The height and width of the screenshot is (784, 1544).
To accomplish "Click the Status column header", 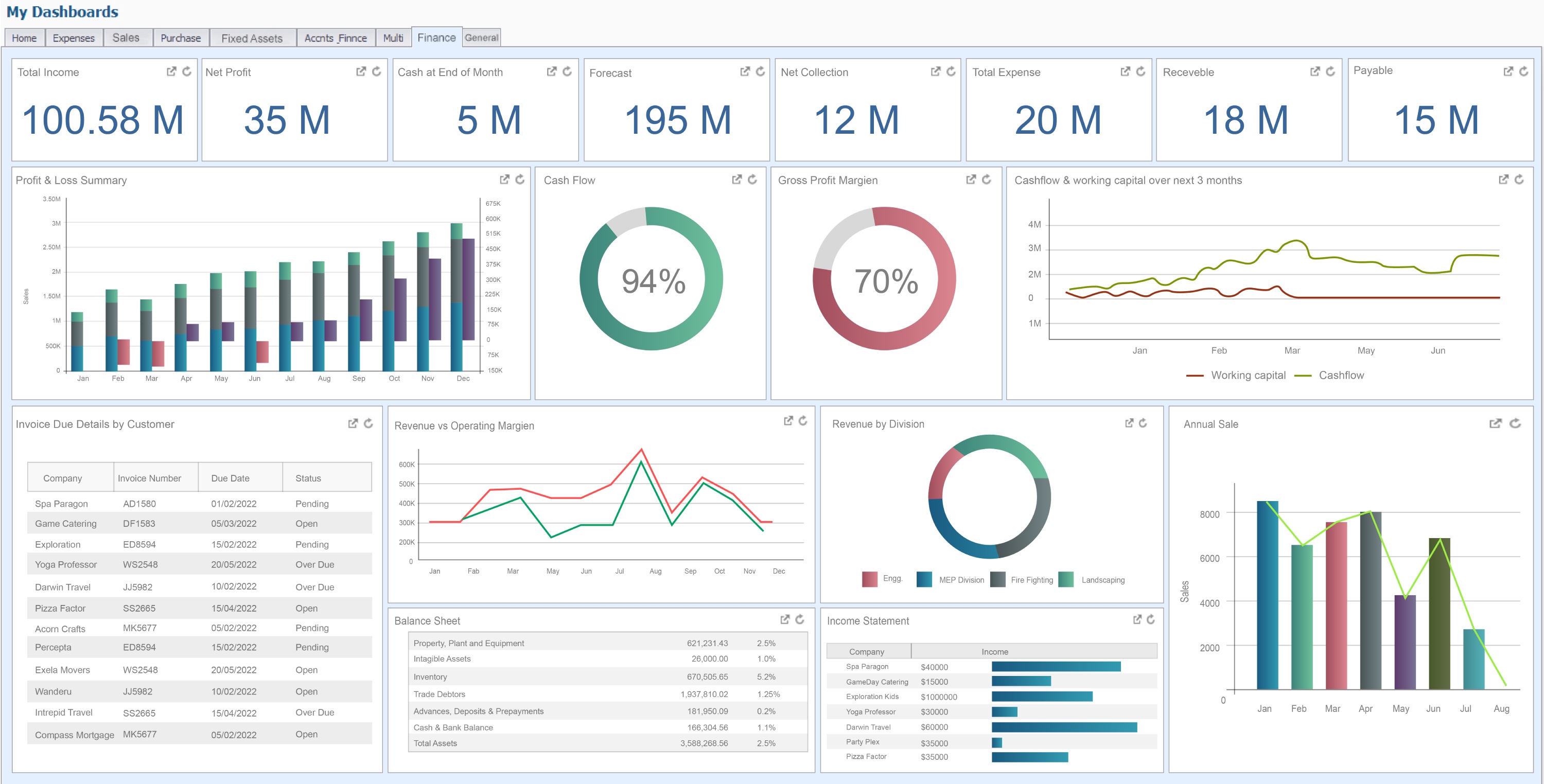I will point(308,478).
